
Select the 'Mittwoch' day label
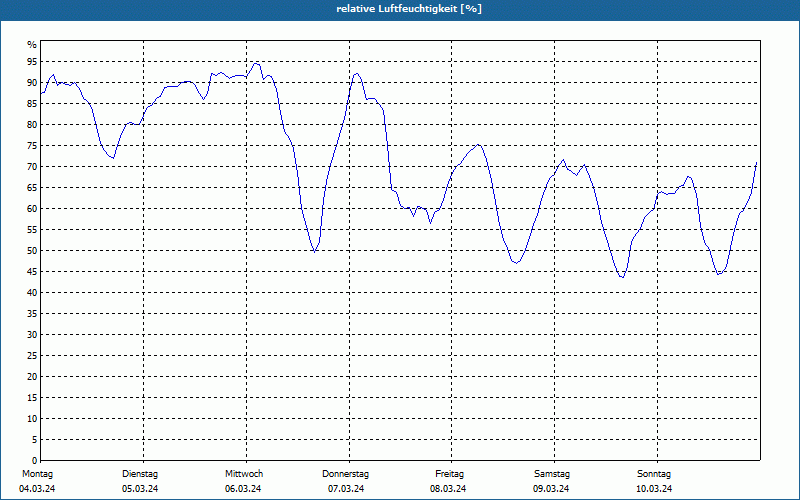pos(244,474)
